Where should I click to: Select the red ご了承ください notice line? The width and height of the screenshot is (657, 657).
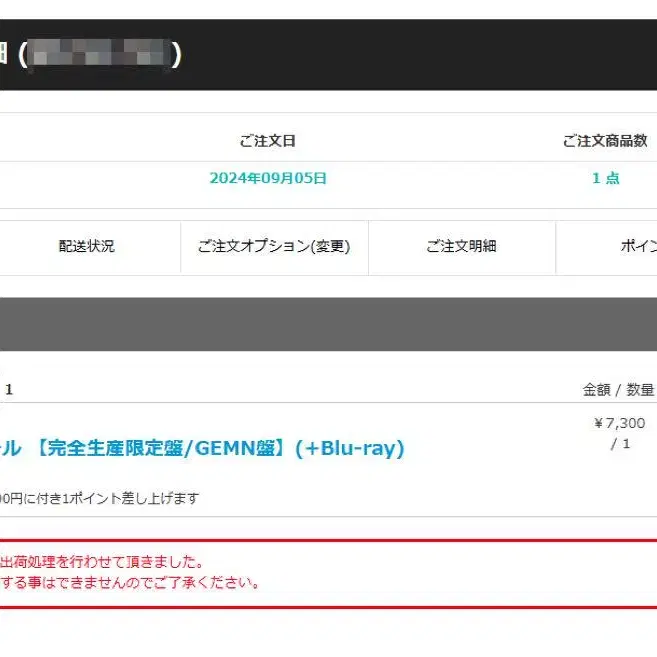tap(130, 583)
